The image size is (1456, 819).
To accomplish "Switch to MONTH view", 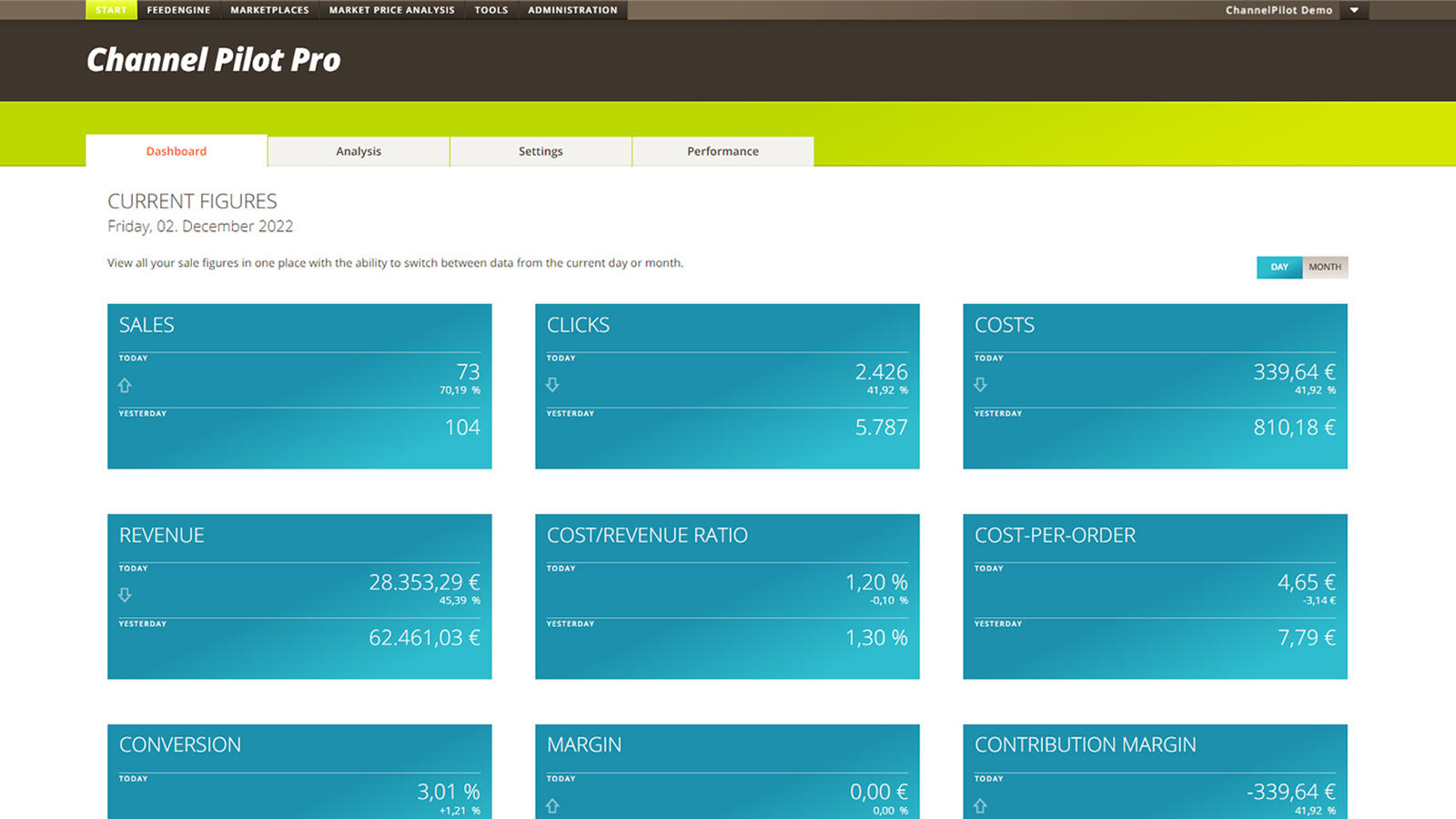I will pyautogui.click(x=1324, y=267).
